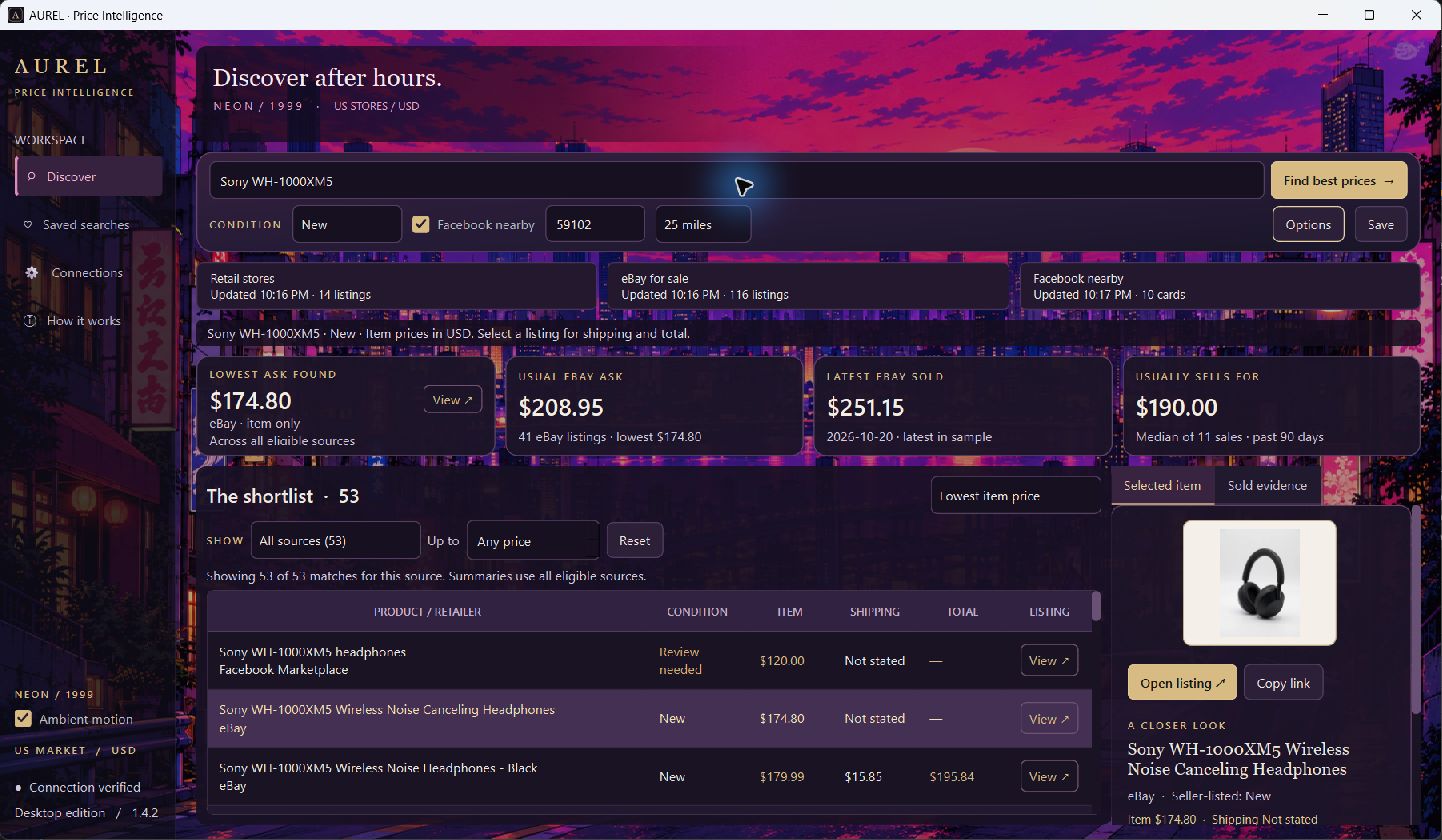Toggle the Ambient motion checkbox

point(23,719)
